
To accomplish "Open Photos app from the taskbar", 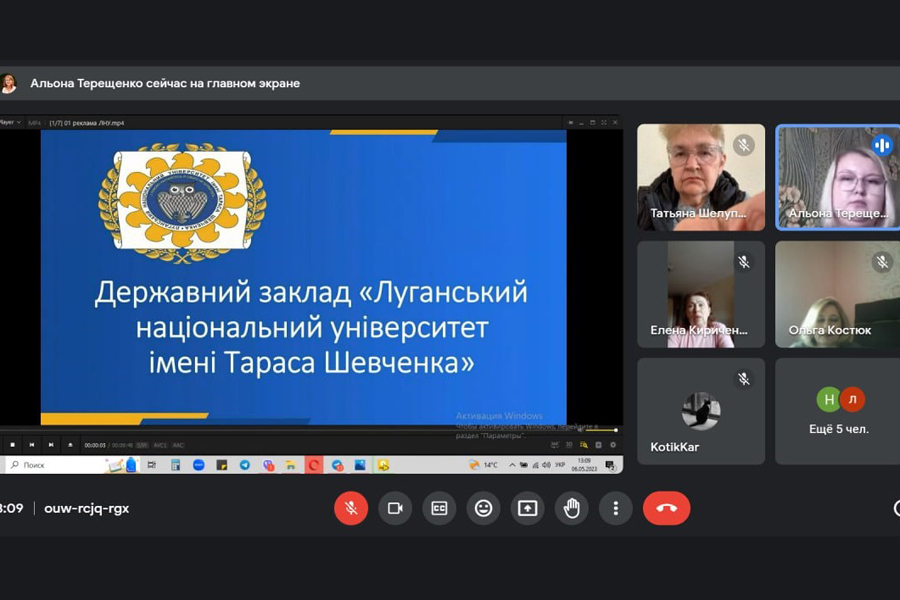I will (360, 465).
